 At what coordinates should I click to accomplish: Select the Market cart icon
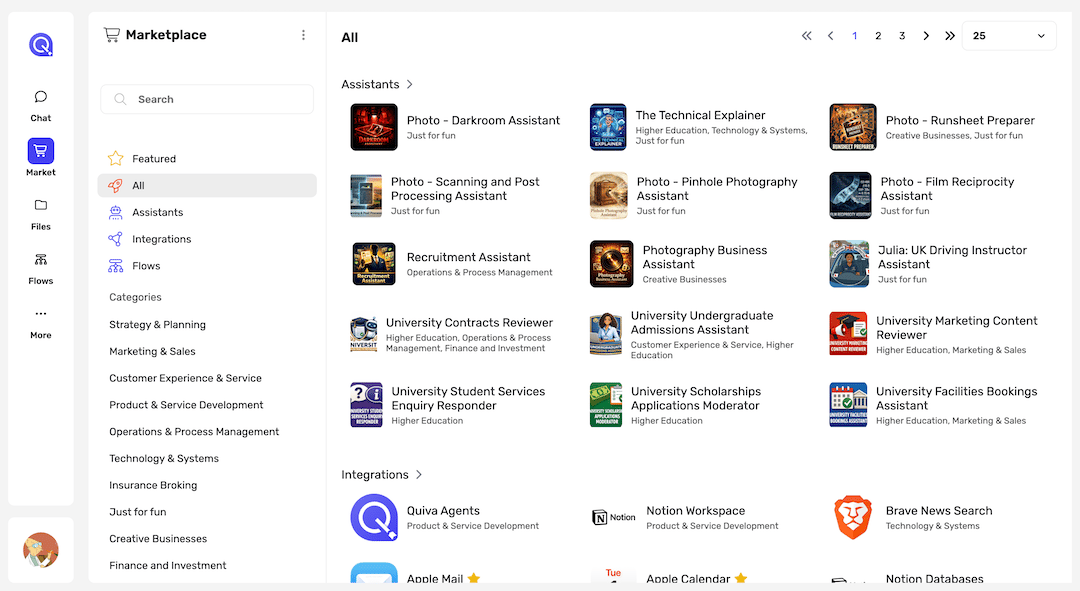[41, 151]
